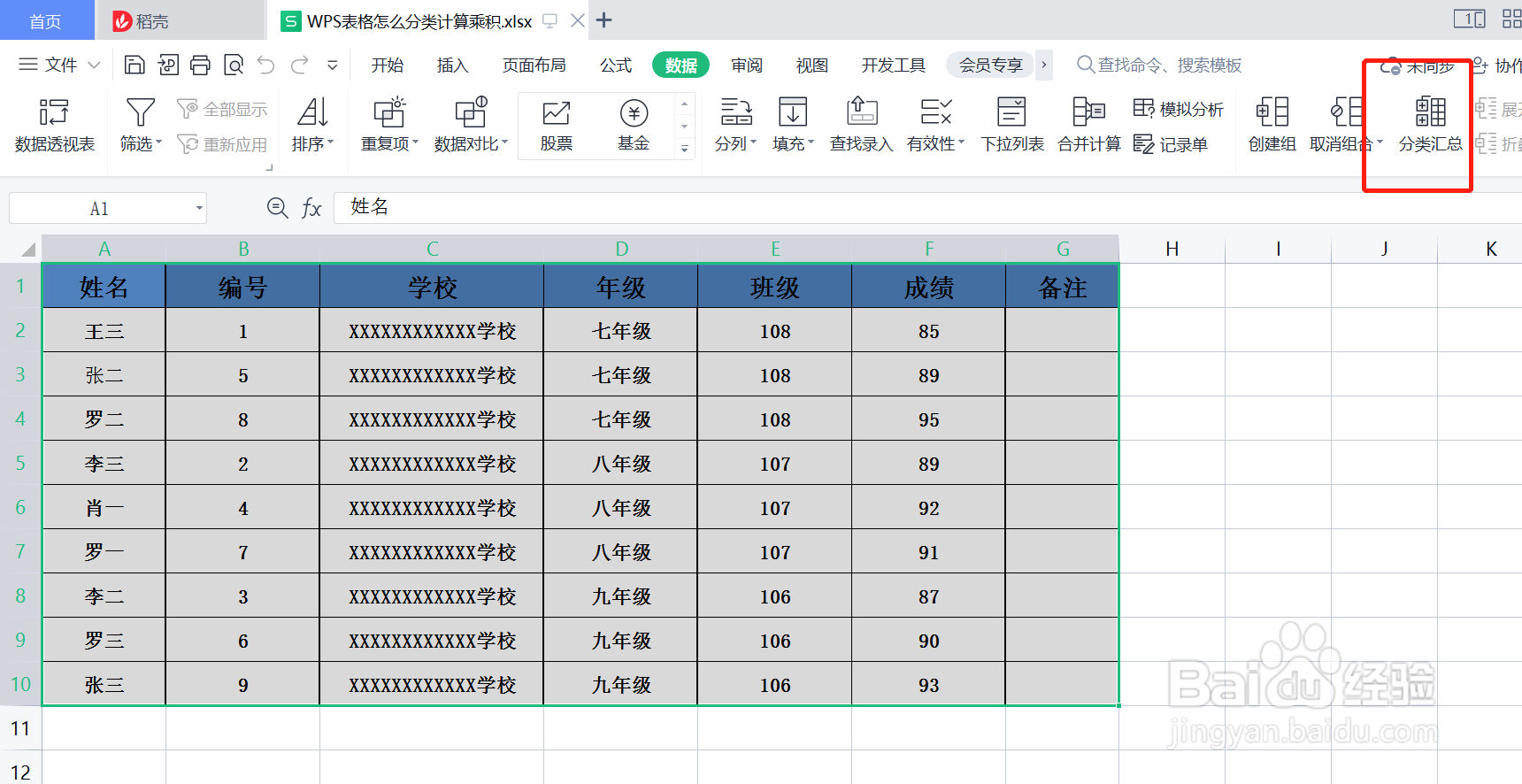
Task: Expand the Name Box dropdown arrow
Action: 199,209
